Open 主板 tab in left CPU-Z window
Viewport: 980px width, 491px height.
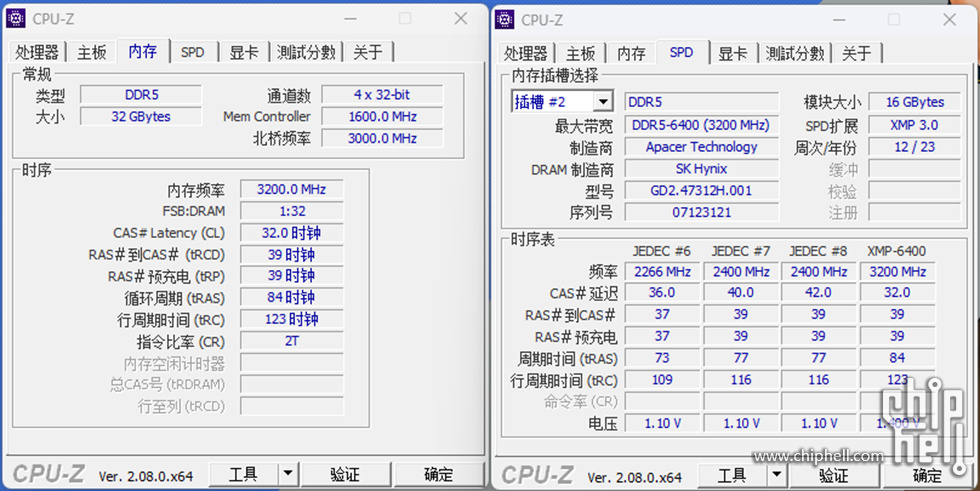(92, 52)
